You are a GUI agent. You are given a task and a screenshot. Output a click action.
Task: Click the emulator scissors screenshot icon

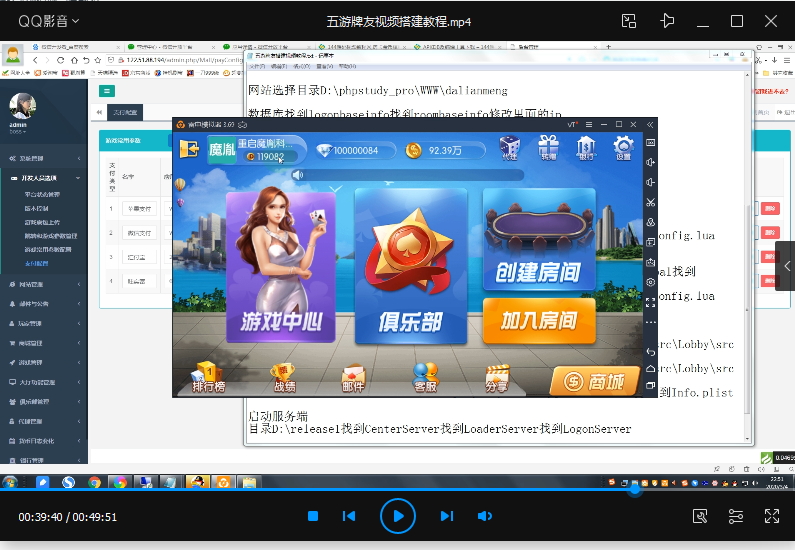click(651, 202)
